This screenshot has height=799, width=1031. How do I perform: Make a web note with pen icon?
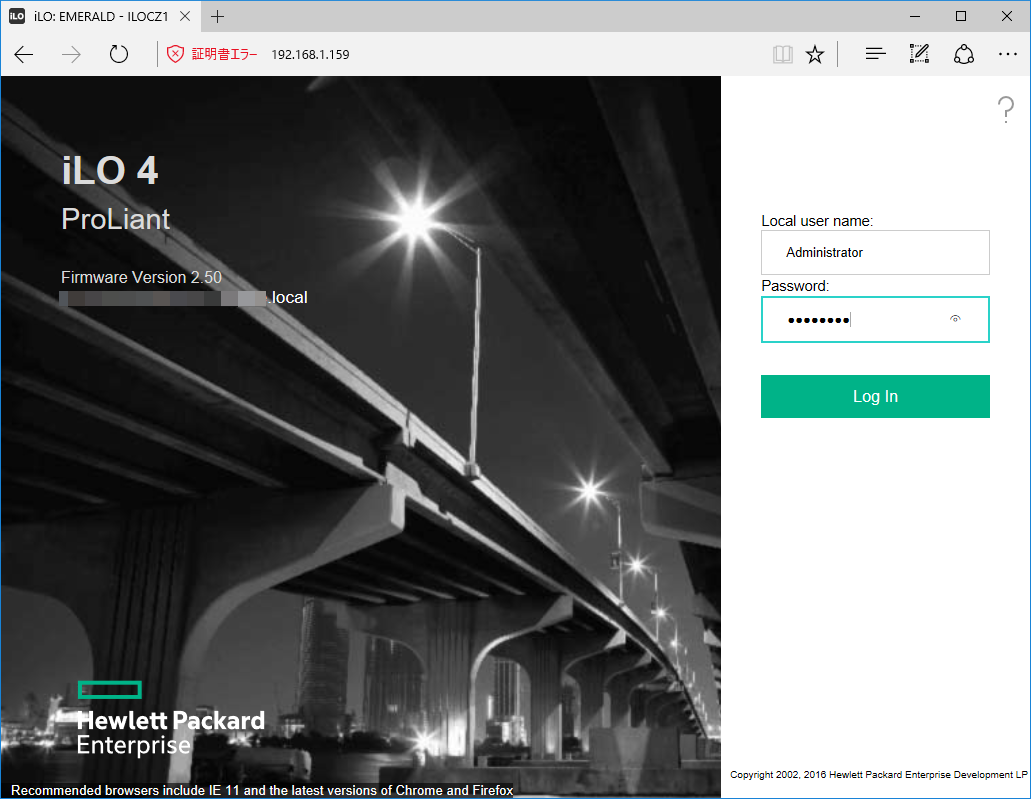[x=919, y=54]
